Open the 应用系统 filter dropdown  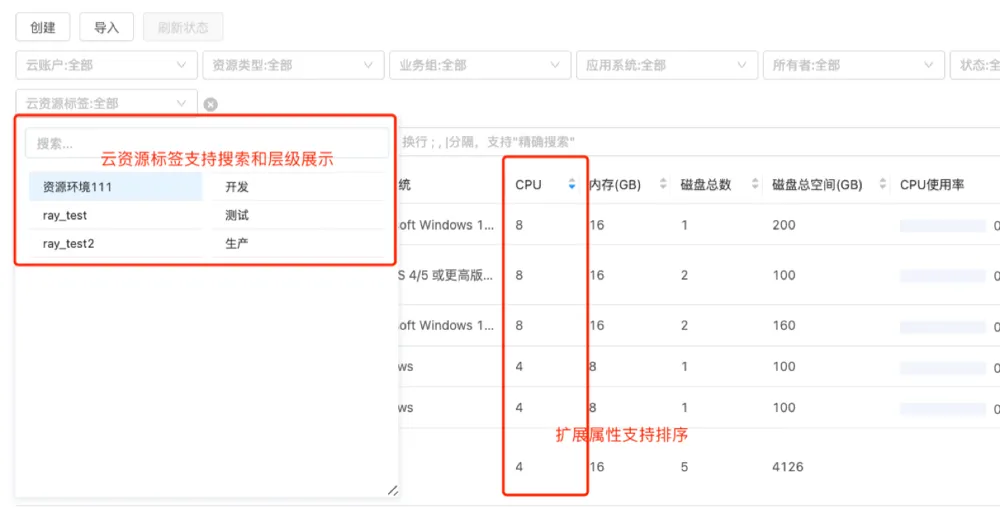(667, 65)
